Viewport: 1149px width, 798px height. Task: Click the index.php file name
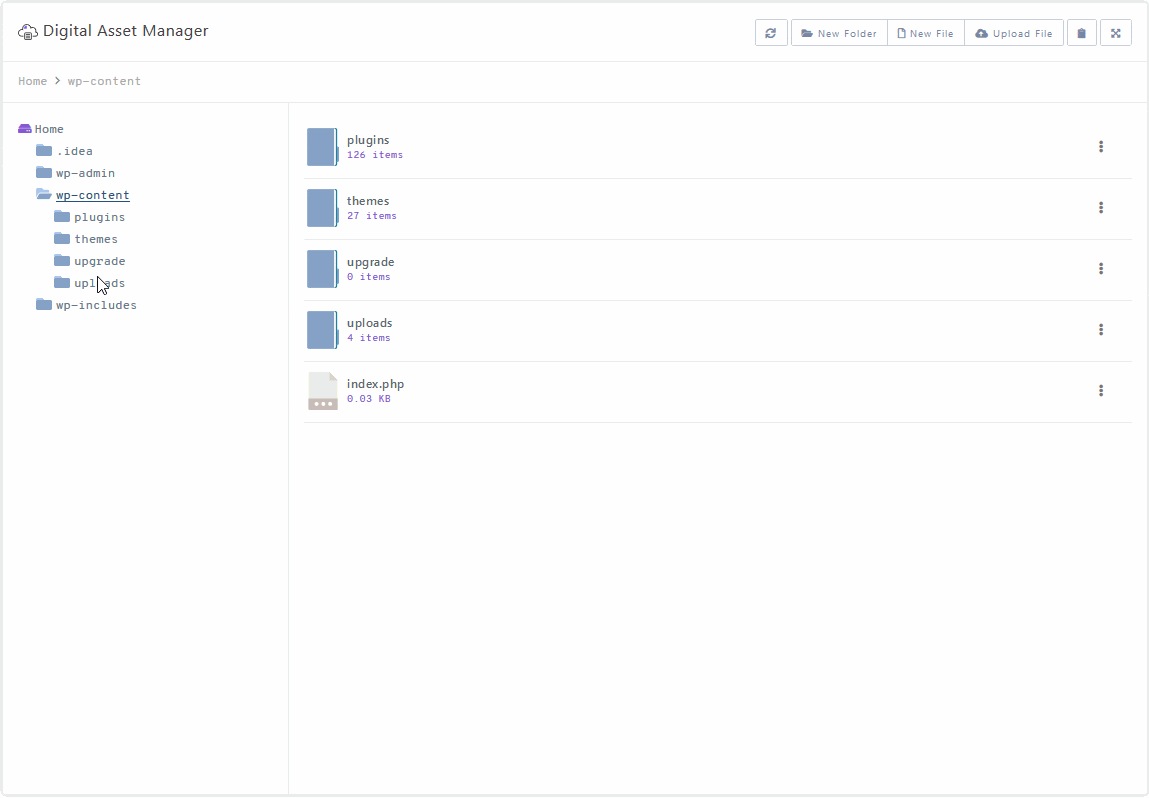(x=375, y=384)
